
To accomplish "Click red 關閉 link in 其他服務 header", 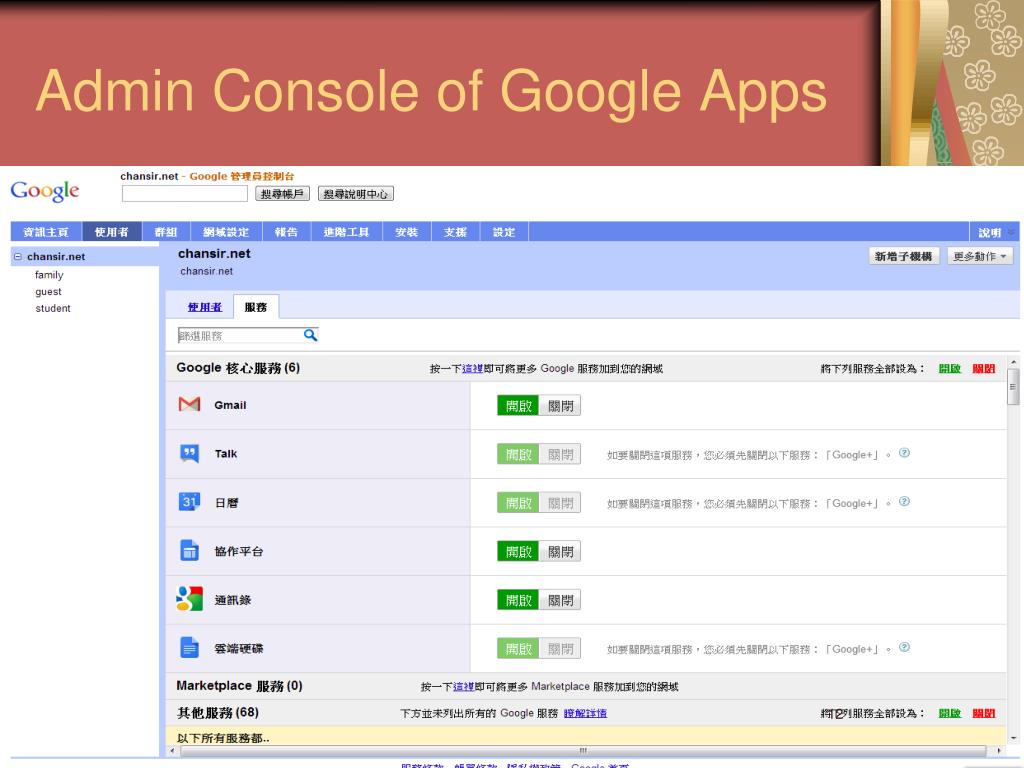I will tap(984, 713).
